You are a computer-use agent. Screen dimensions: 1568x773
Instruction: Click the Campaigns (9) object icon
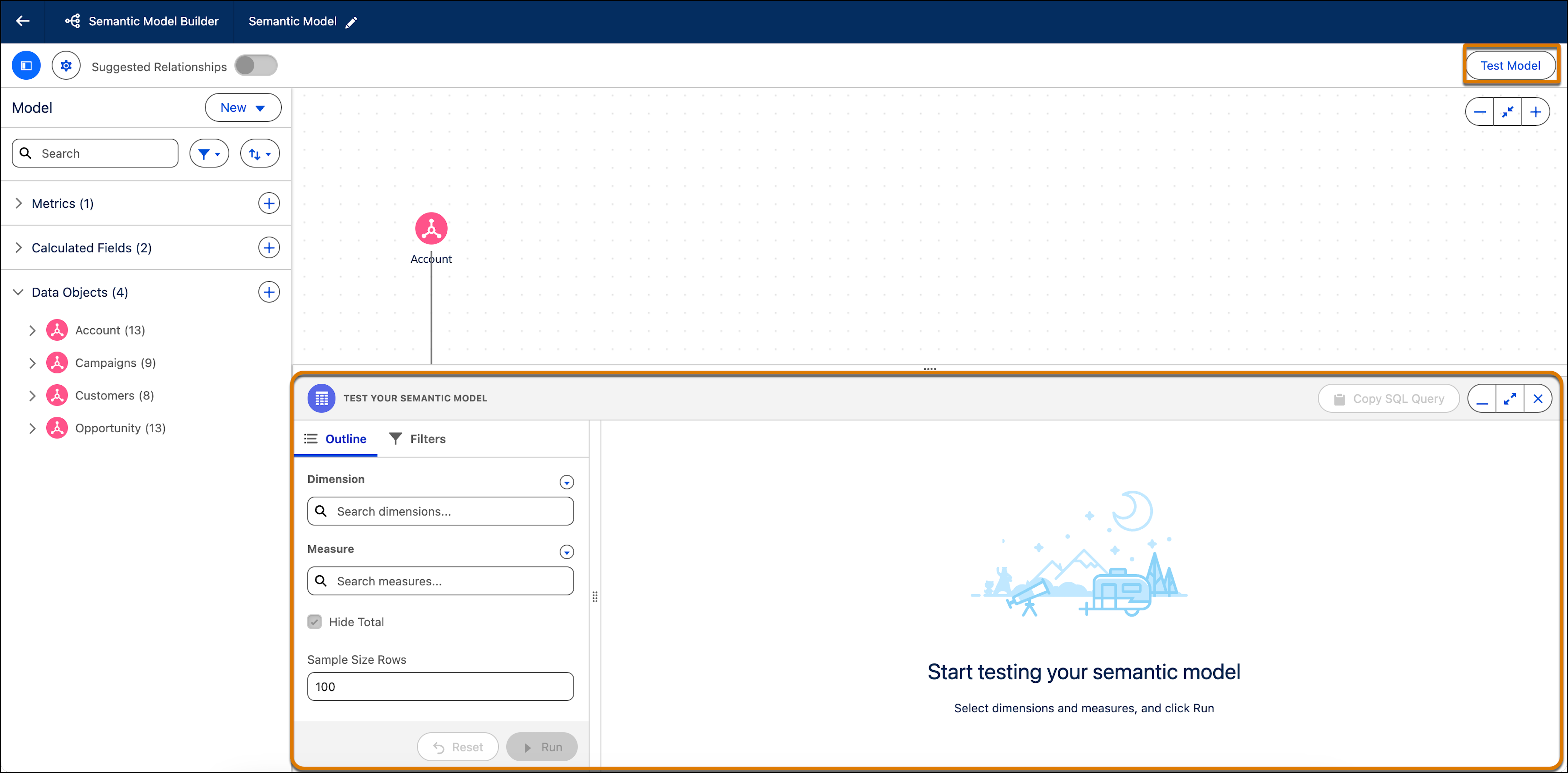tap(57, 363)
